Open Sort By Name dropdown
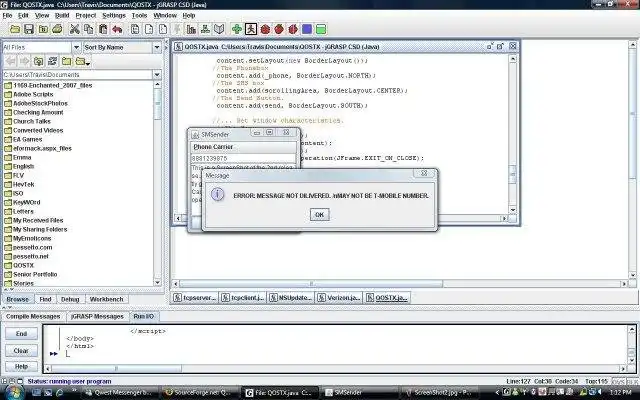Viewport: 640px width, 400px height. coord(157,47)
